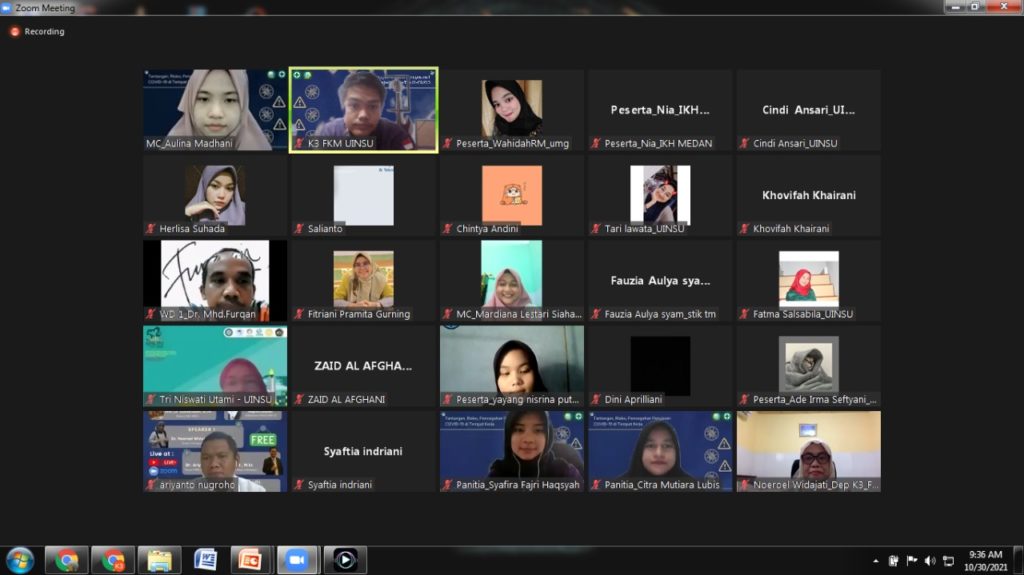The width and height of the screenshot is (1024, 575).
Task: Select ZAID AL AFGHANI participant tile
Action: [363, 365]
